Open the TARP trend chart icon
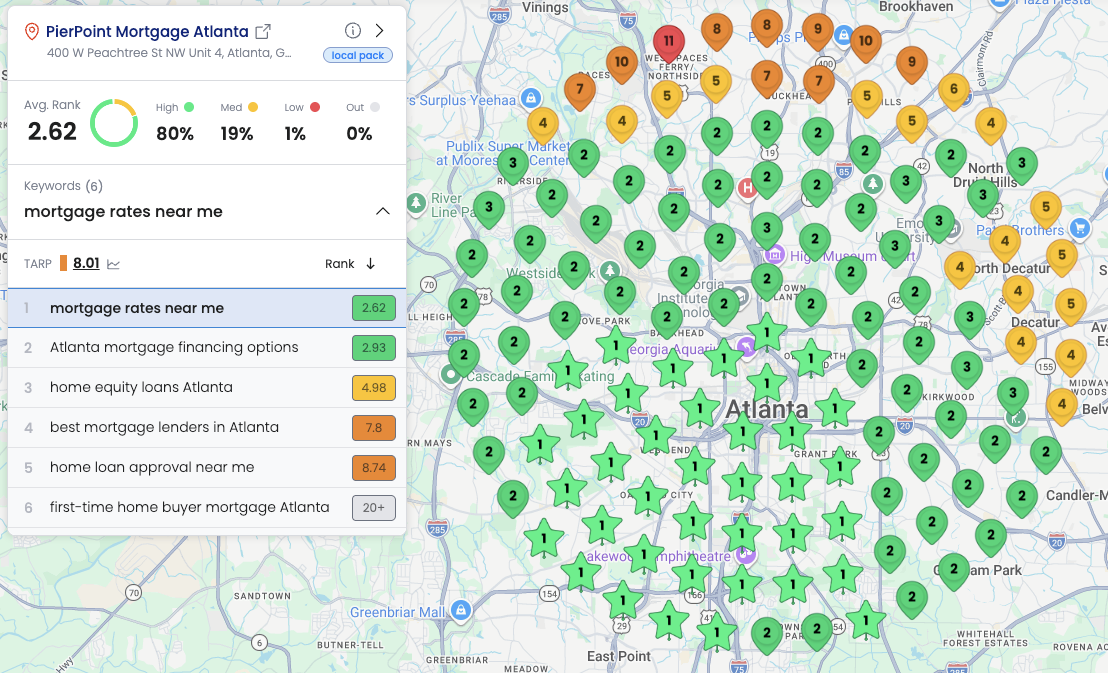The image size is (1108, 673). tap(113, 264)
